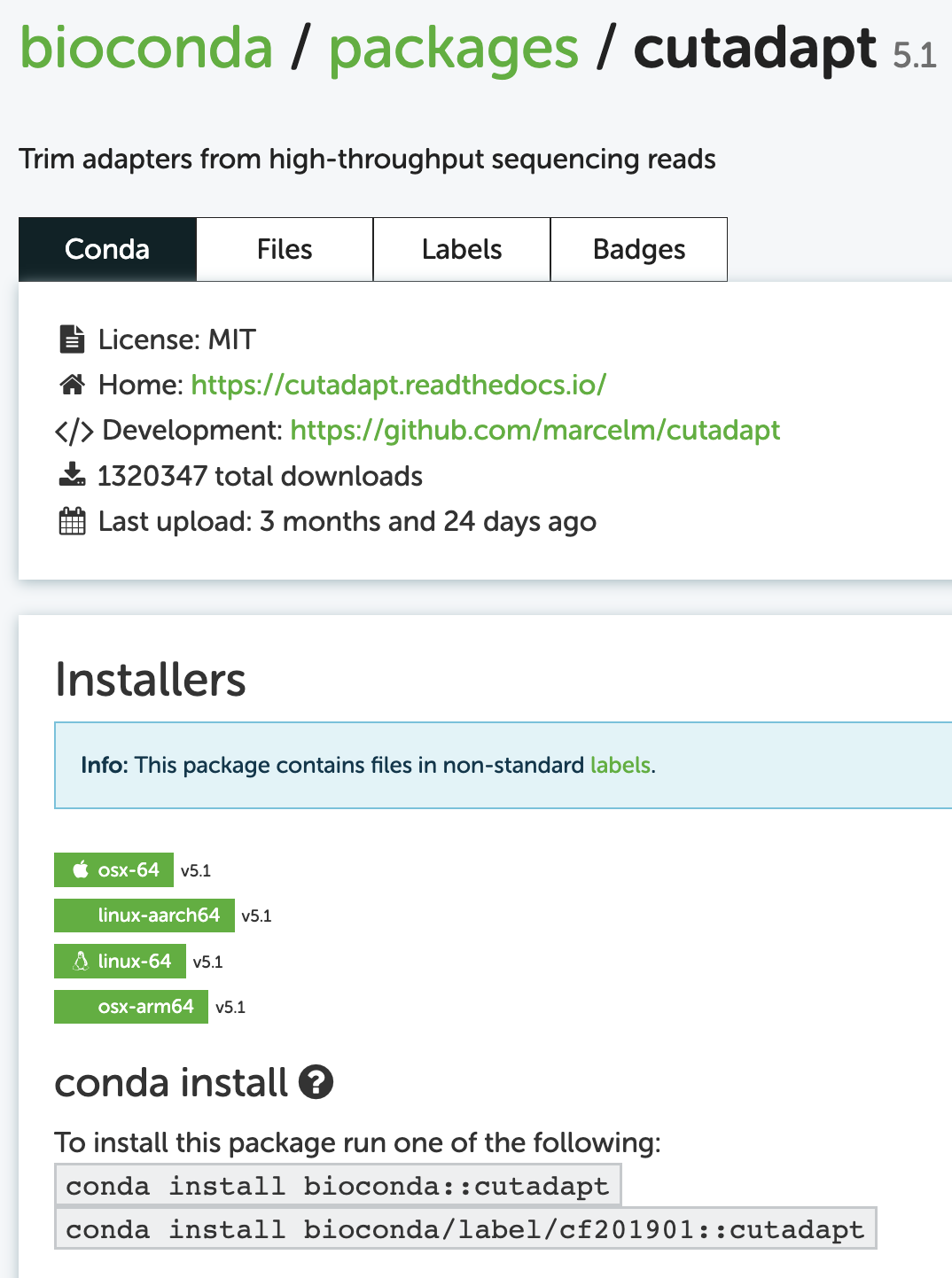Click the Linux penguin on linux-64 badge
Viewport: 952px width, 1278px height.
[81, 962]
